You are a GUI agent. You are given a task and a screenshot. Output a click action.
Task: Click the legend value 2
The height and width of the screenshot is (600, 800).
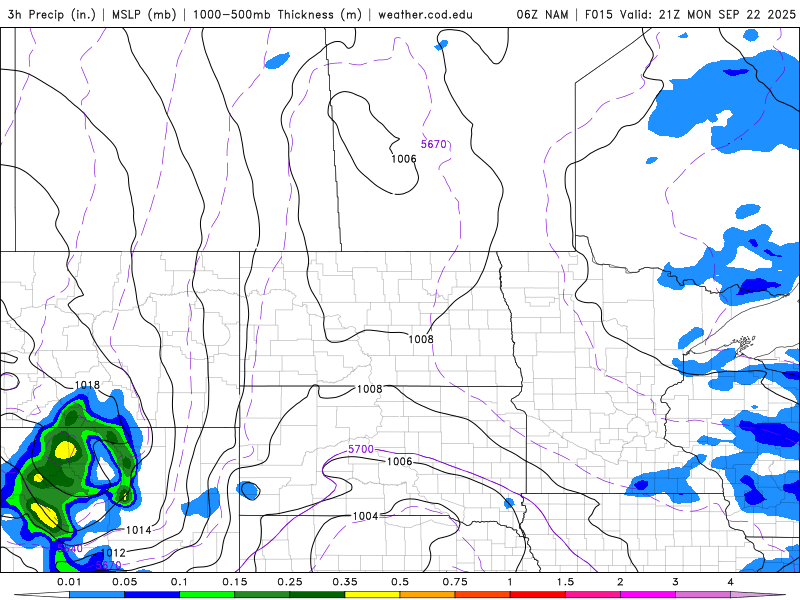(620, 582)
